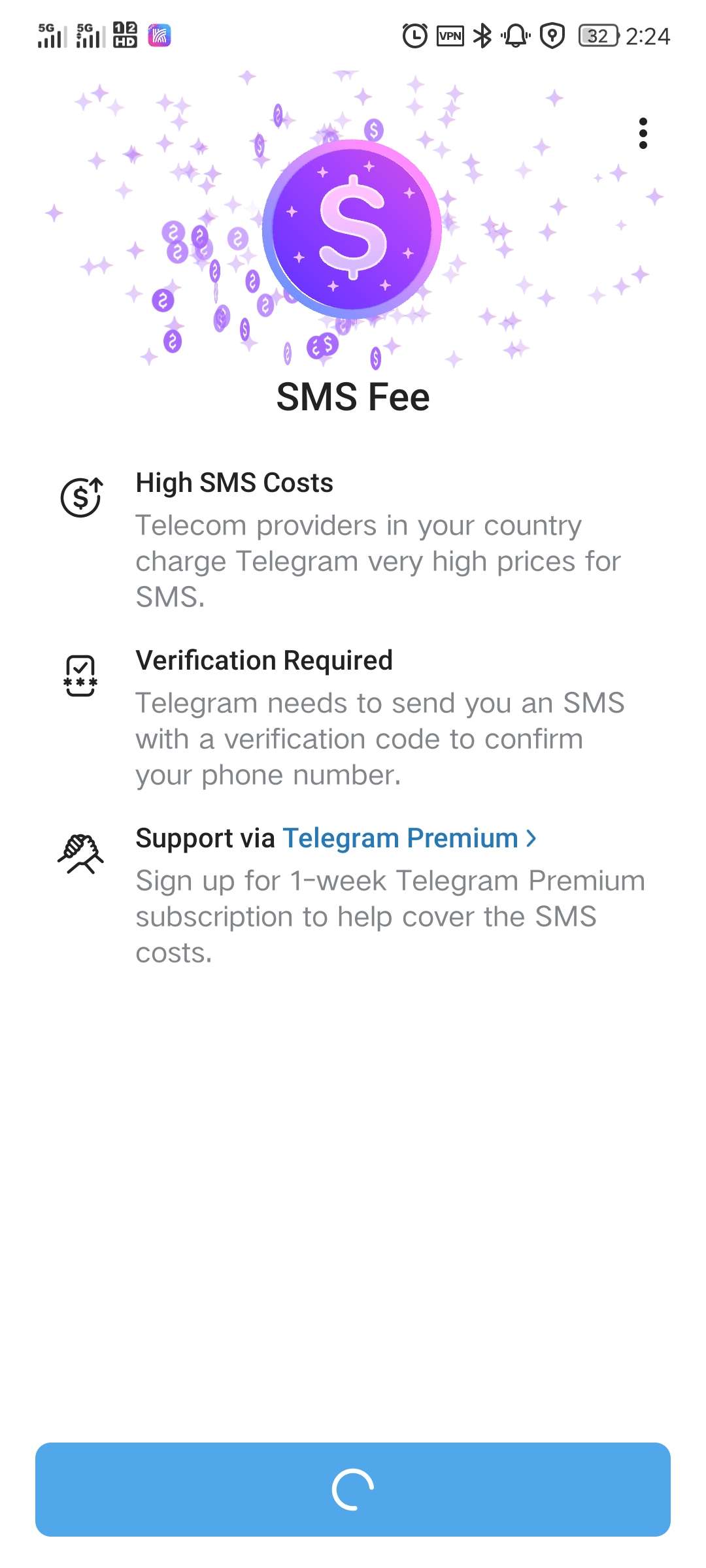Screen dimensions: 706x1568
Task: Tap the verification code checkmark icon
Action: [x=80, y=676]
